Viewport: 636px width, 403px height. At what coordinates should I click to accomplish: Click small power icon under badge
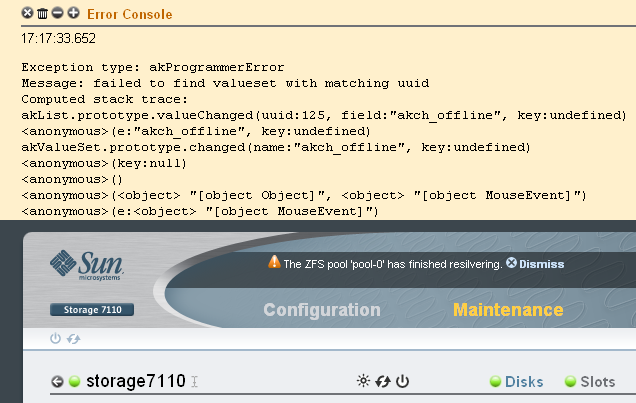pyautogui.click(x=55, y=339)
